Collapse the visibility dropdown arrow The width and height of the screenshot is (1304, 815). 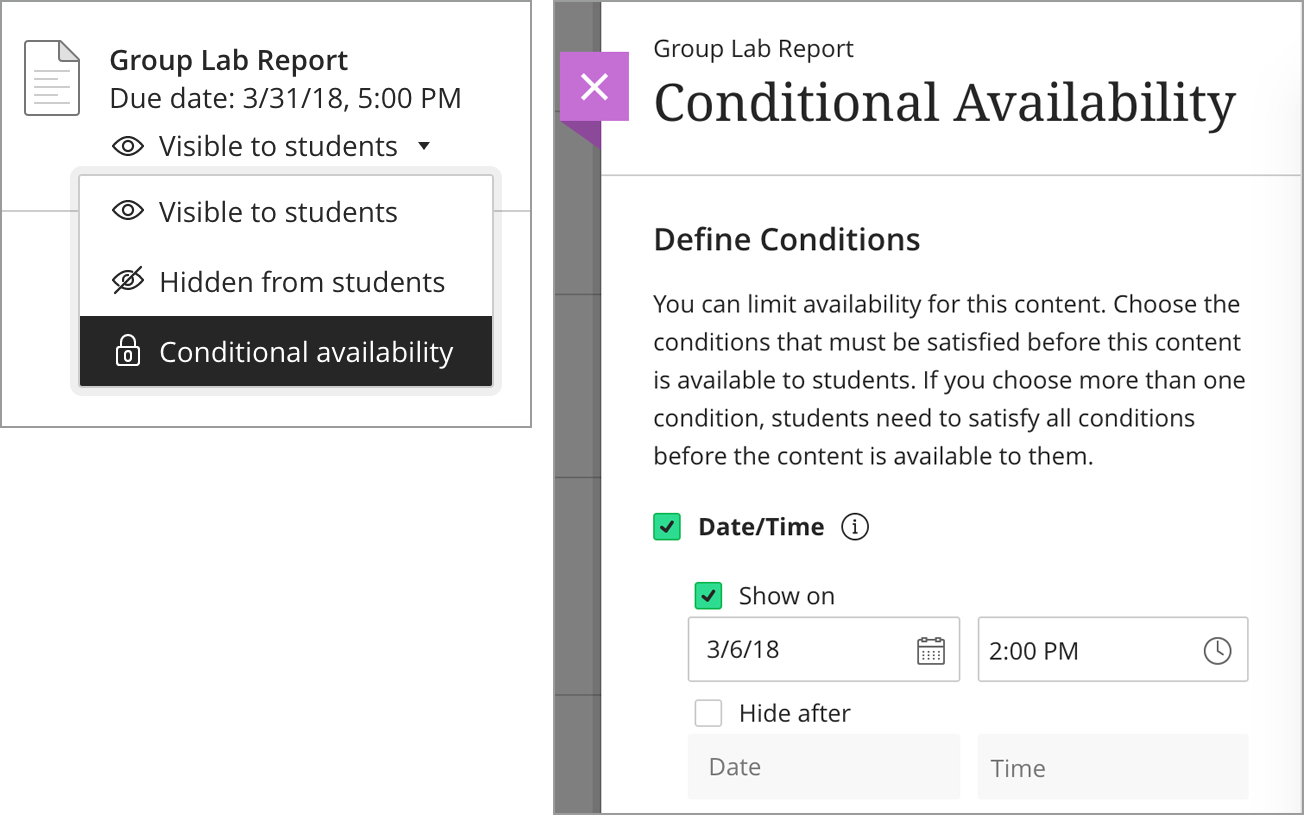coord(424,147)
